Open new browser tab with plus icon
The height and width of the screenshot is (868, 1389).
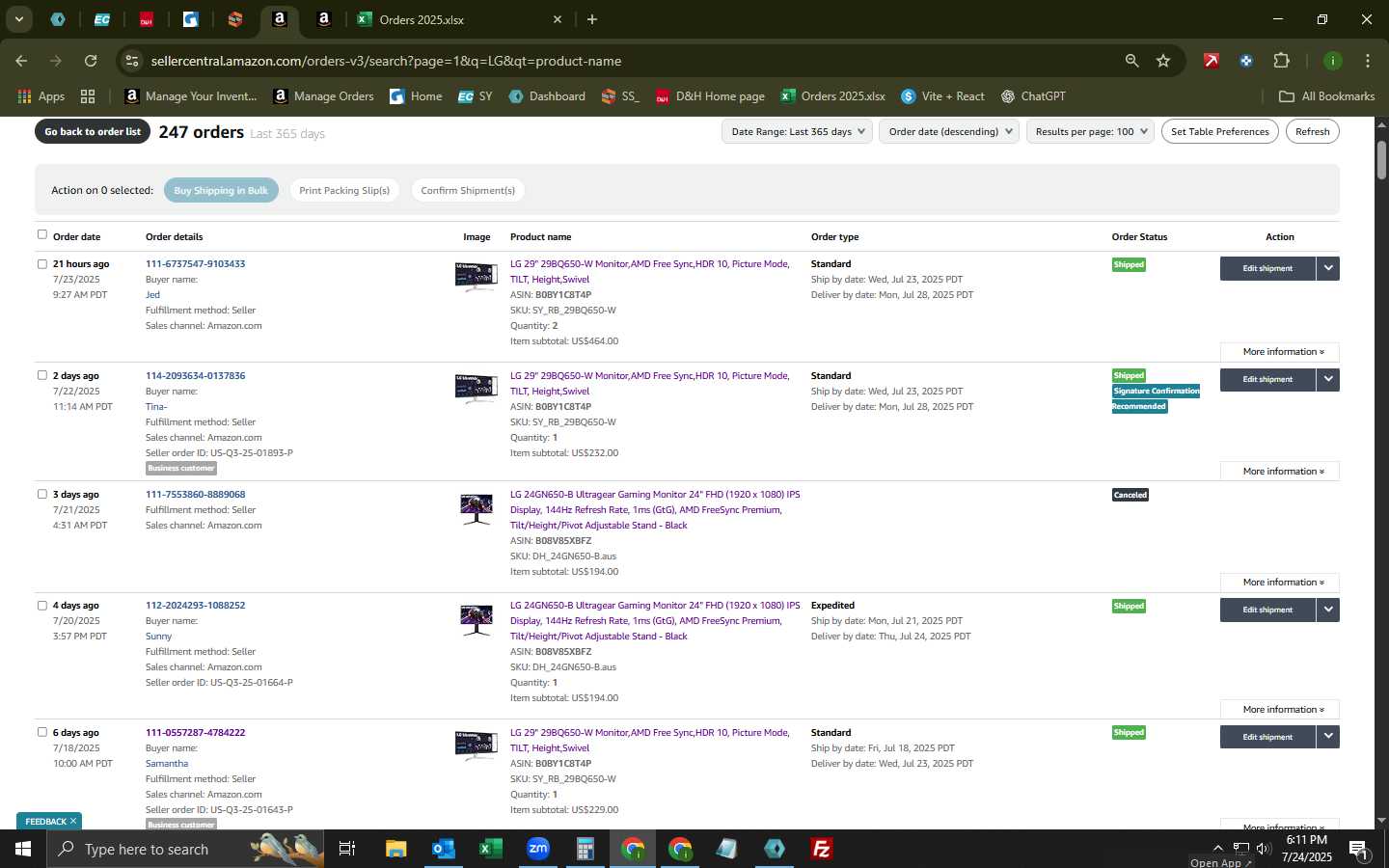(x=592, y=19)
